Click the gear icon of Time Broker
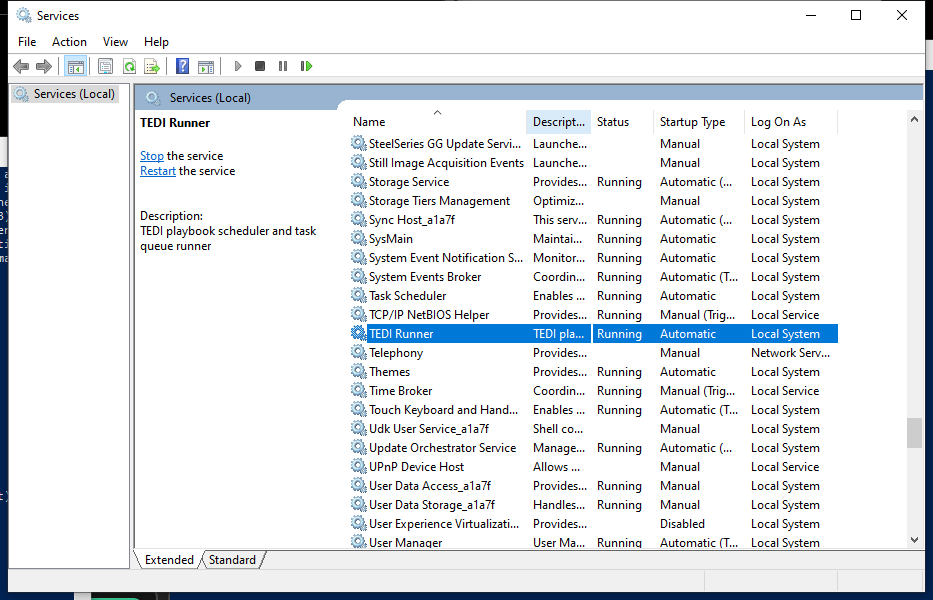The image size is (933, 600). click(358, 390)
